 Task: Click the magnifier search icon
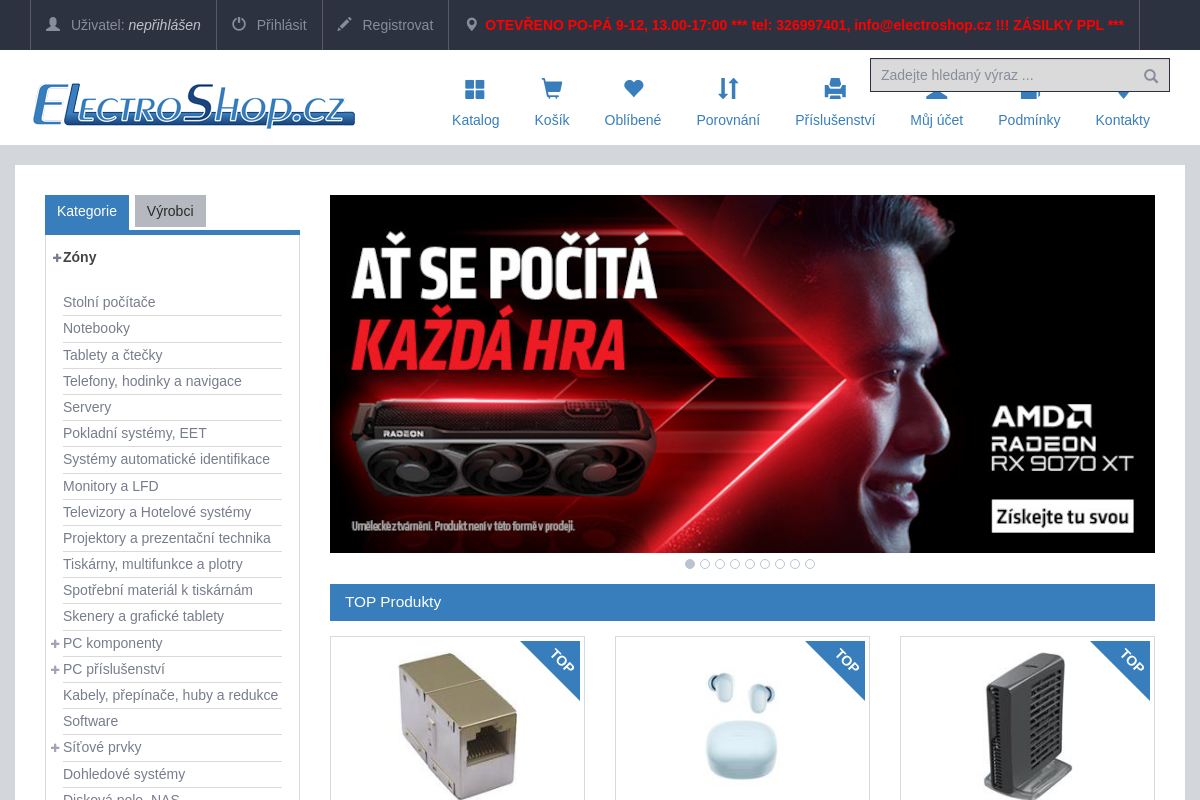click(1152, 74)
